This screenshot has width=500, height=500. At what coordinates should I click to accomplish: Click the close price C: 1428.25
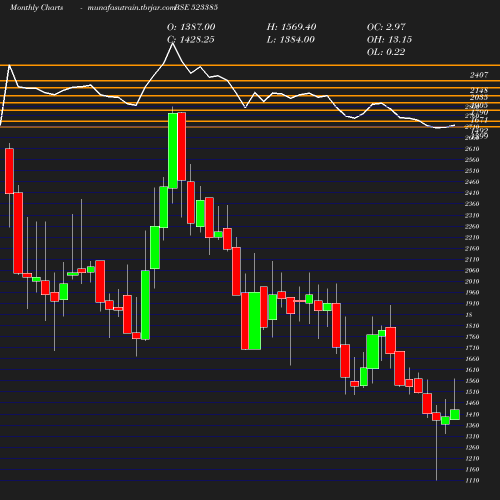[x=191, y=39]
